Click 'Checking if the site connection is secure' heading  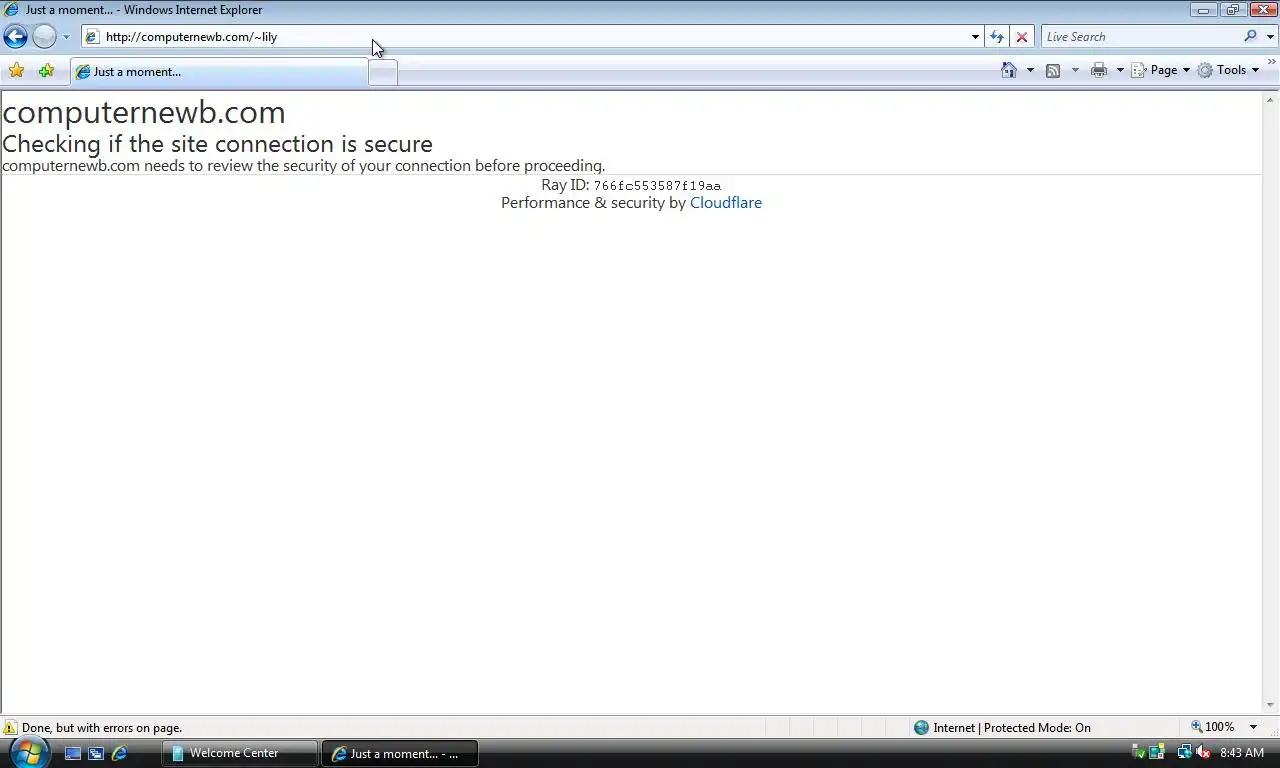pos(218,144)
